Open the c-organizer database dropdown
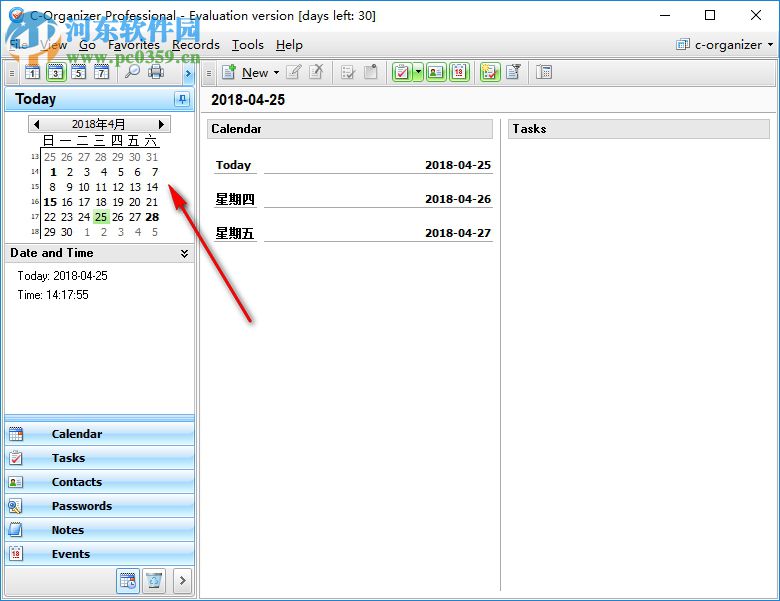 point(724,45)
